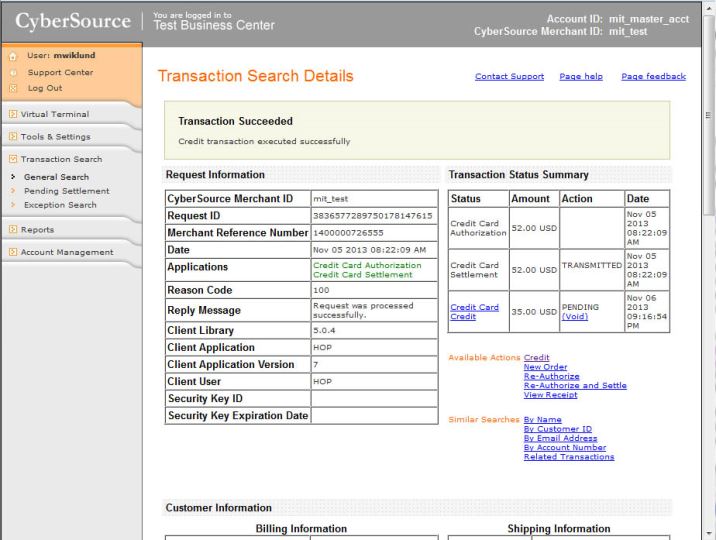716x540 pixels.
Task: Expand the Tools & Settings section
Action: [x=12, y=136]
